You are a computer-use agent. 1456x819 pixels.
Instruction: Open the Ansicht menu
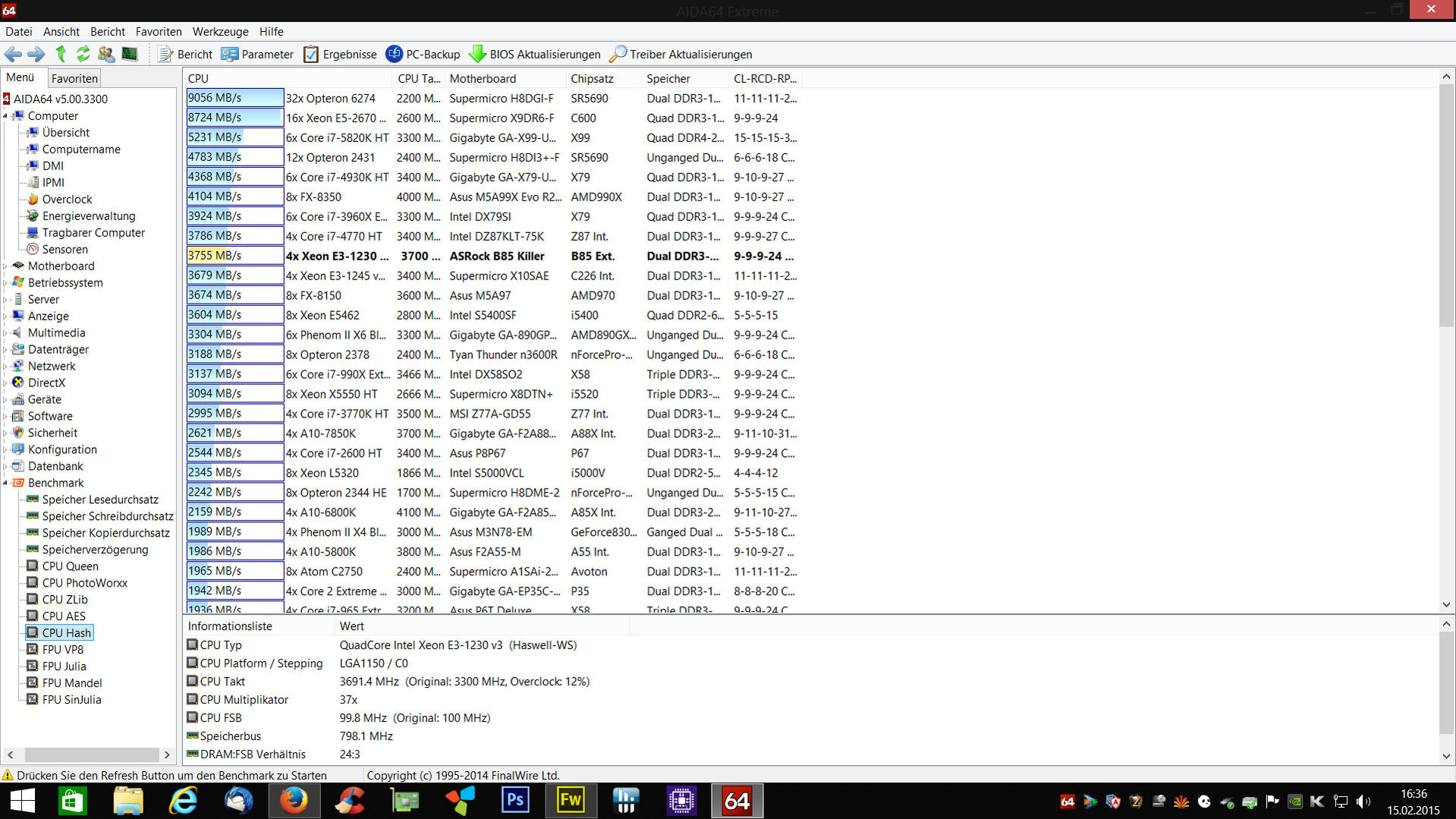pos(61,31)
